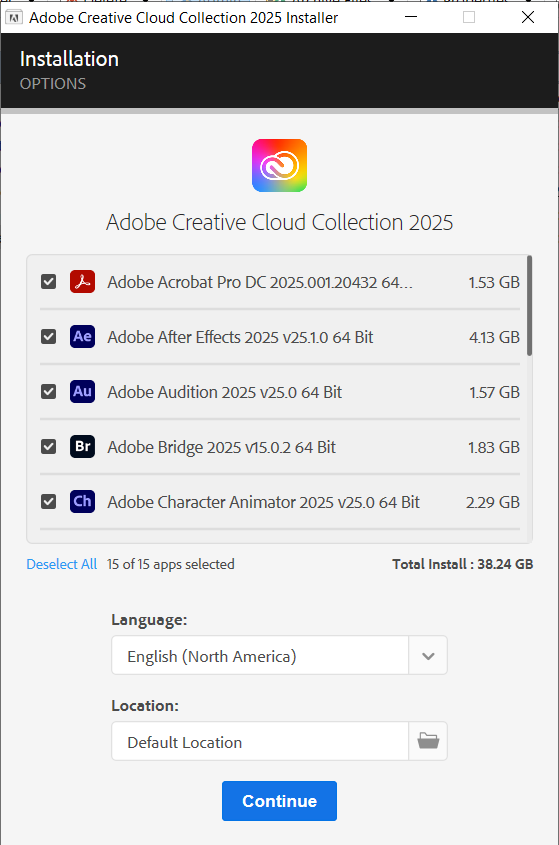Click the app list vertical scrollbar
559x845 pixels.
(529, 306)
